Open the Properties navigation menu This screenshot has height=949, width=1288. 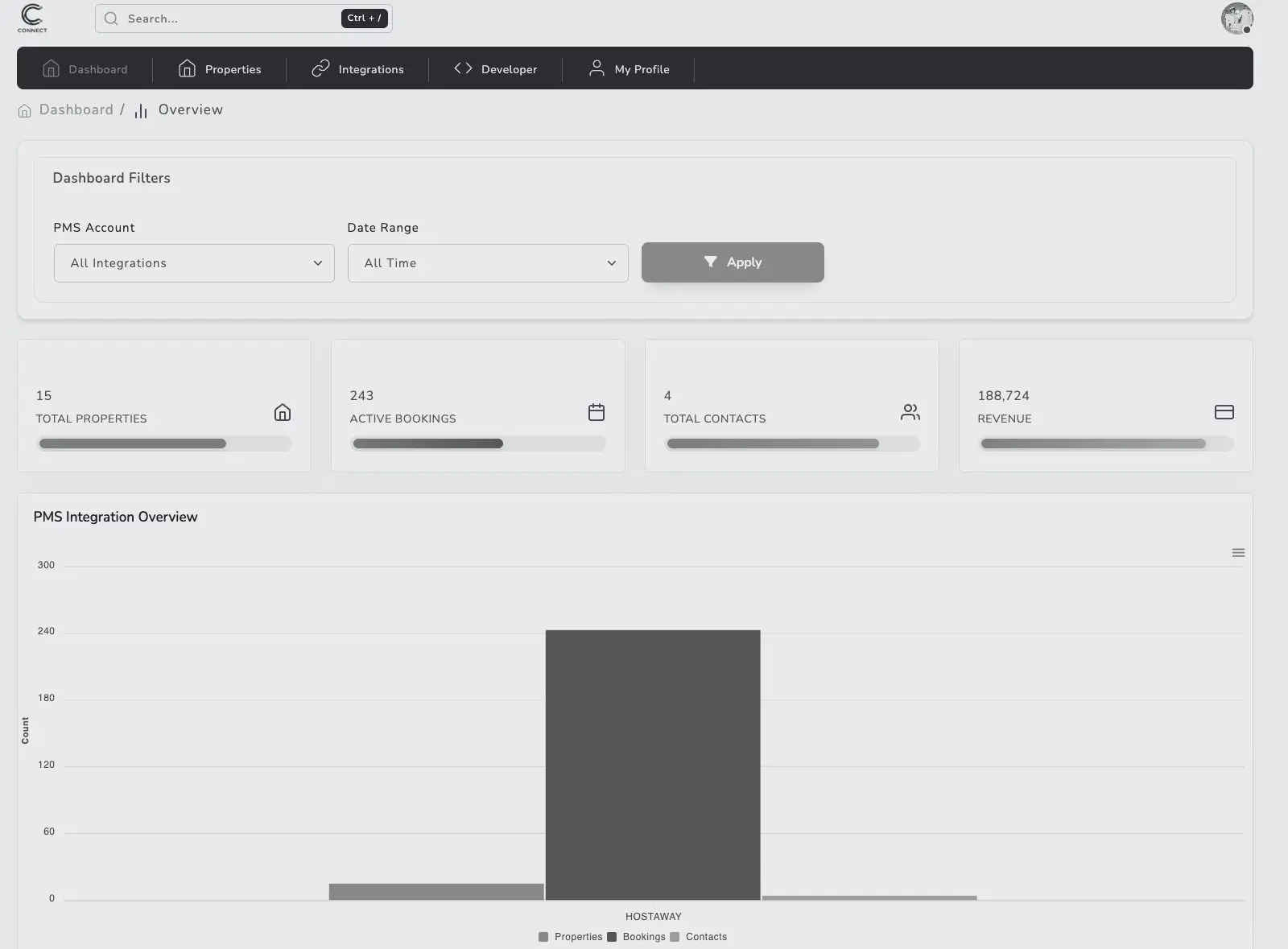click(220, 69)
